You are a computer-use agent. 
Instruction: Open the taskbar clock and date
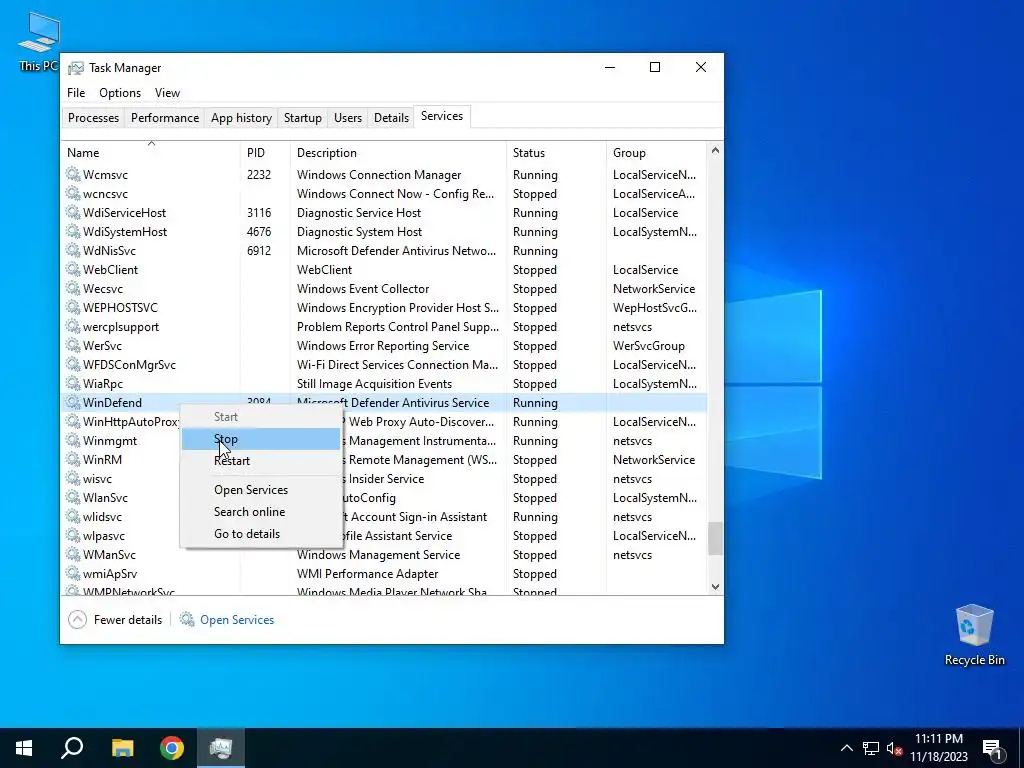tap(939, 748)
